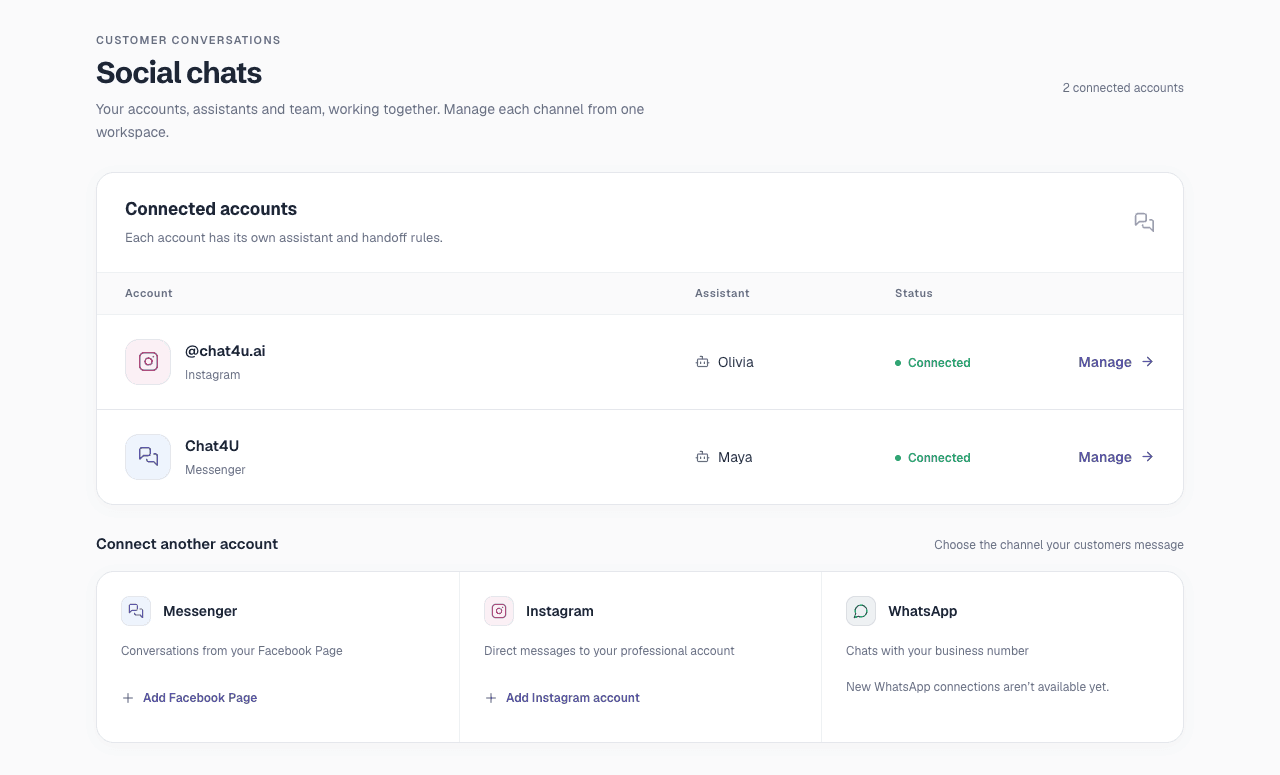Add Facebook Page link

pos(189,698)
